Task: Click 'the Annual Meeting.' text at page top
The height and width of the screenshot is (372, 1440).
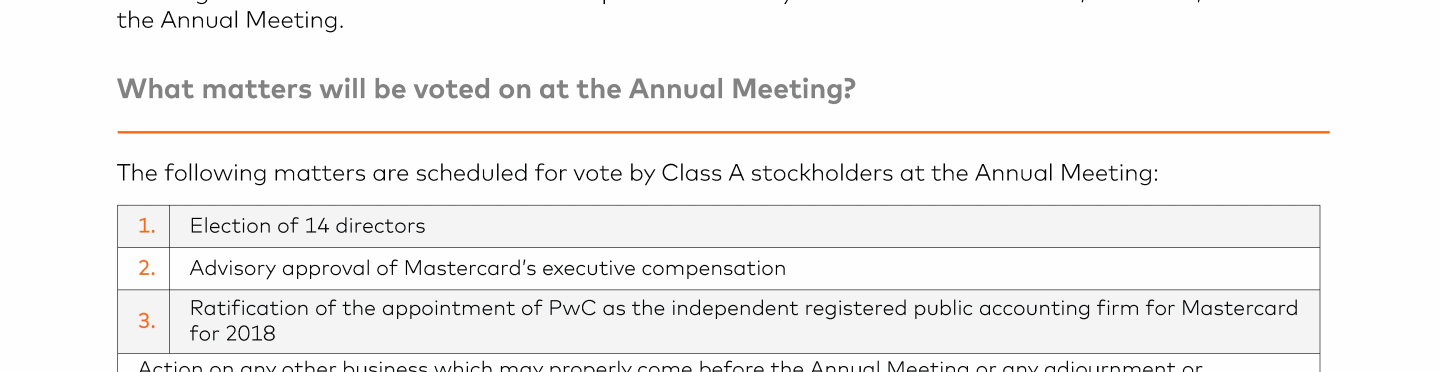Action: tap(230, 20)
